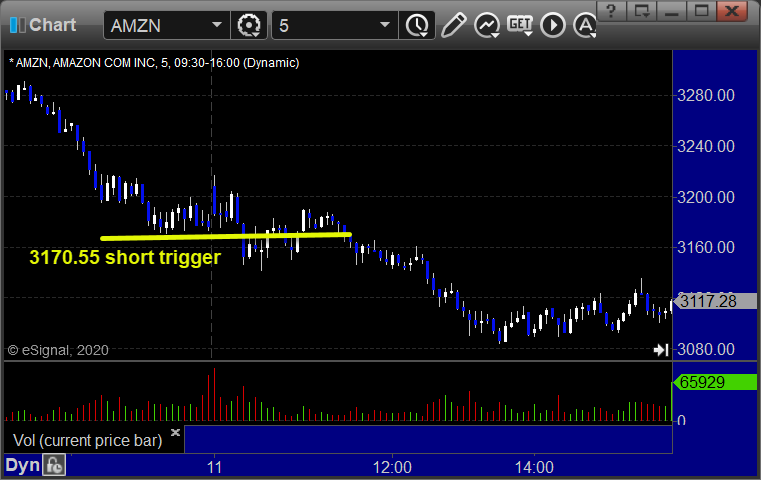Click the AMZN, AMAZON COM INC chart title
Screen dimensions: 761x480
[x=154, y=63]
